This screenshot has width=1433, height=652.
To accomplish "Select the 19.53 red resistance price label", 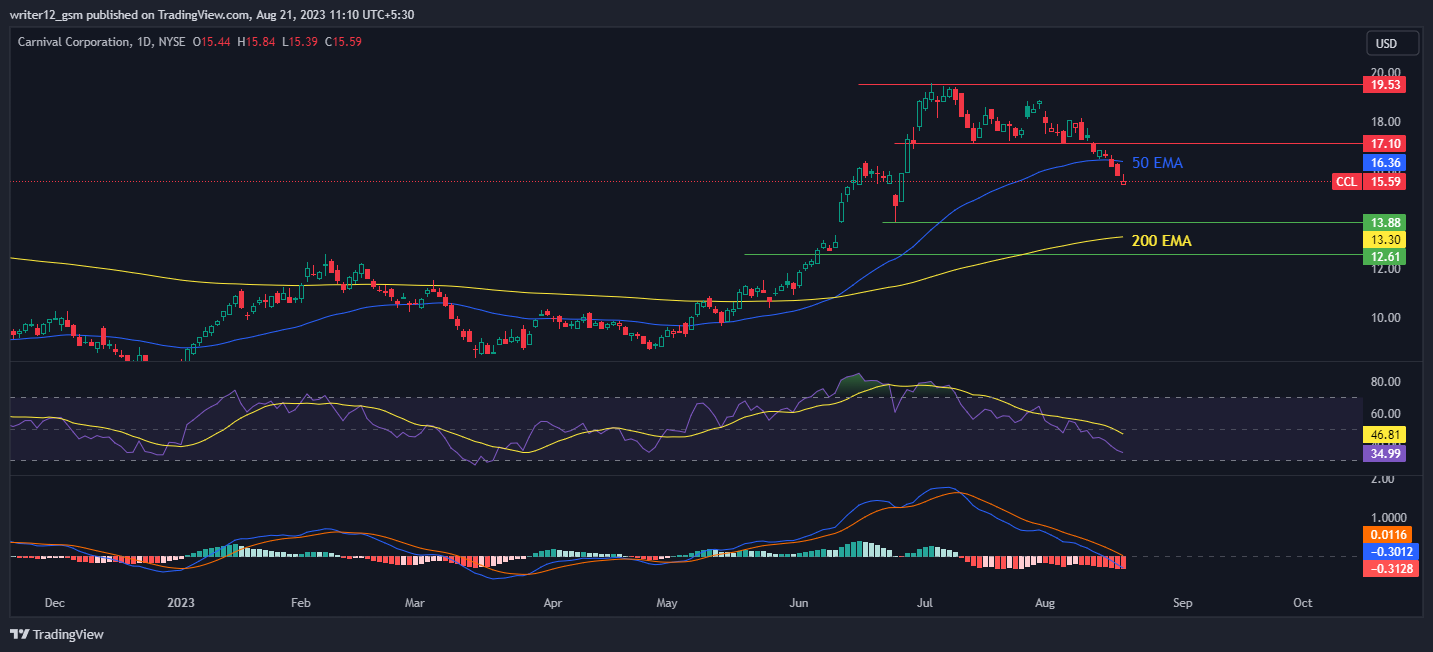I will click(1385, 85).
